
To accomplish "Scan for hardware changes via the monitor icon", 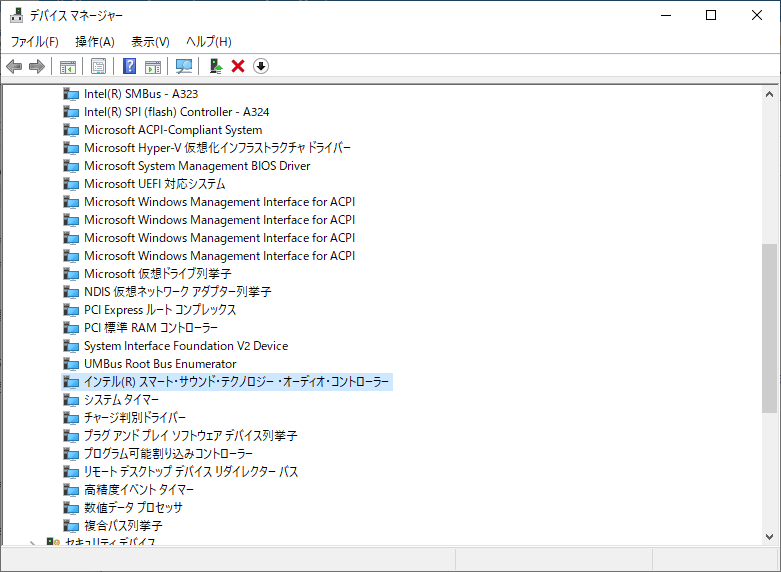I will click(x=184, y=66).
